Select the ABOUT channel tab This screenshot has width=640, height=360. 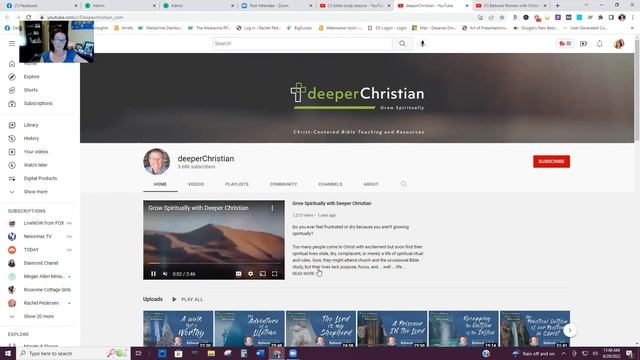371,184
